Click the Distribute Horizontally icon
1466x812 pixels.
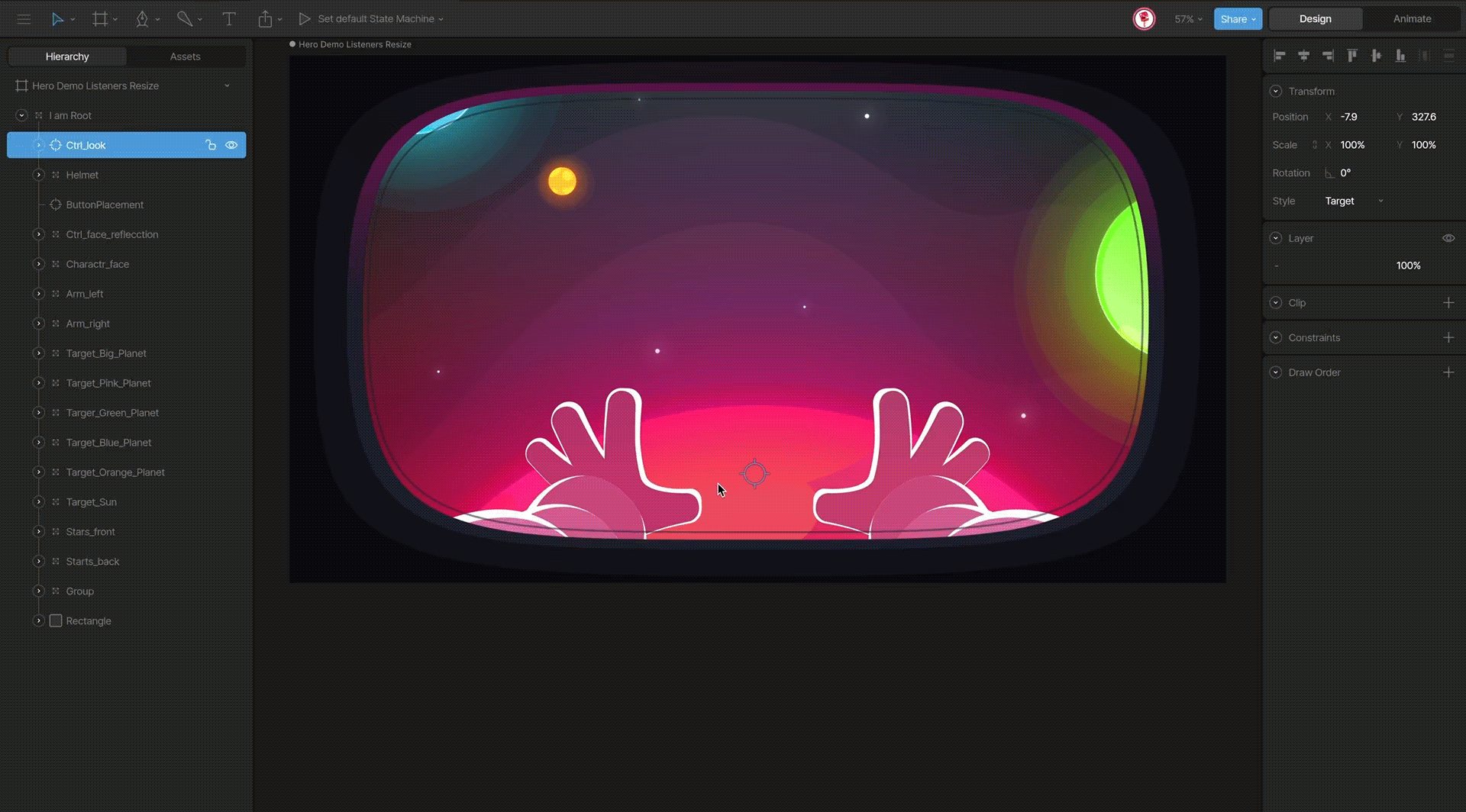(x=1425, y=56)
